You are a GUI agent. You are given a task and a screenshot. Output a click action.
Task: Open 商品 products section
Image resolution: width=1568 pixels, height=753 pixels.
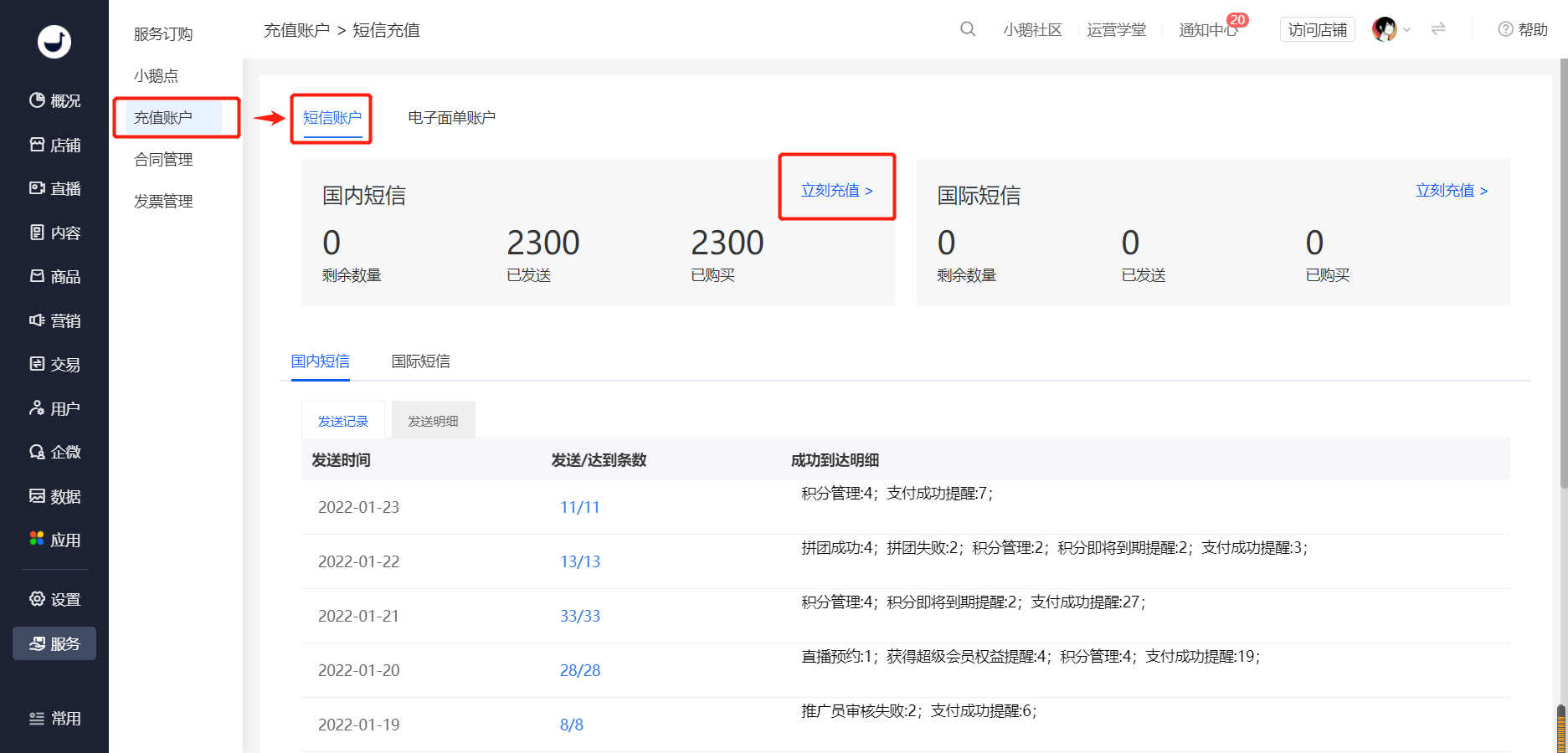coord(54,277)
